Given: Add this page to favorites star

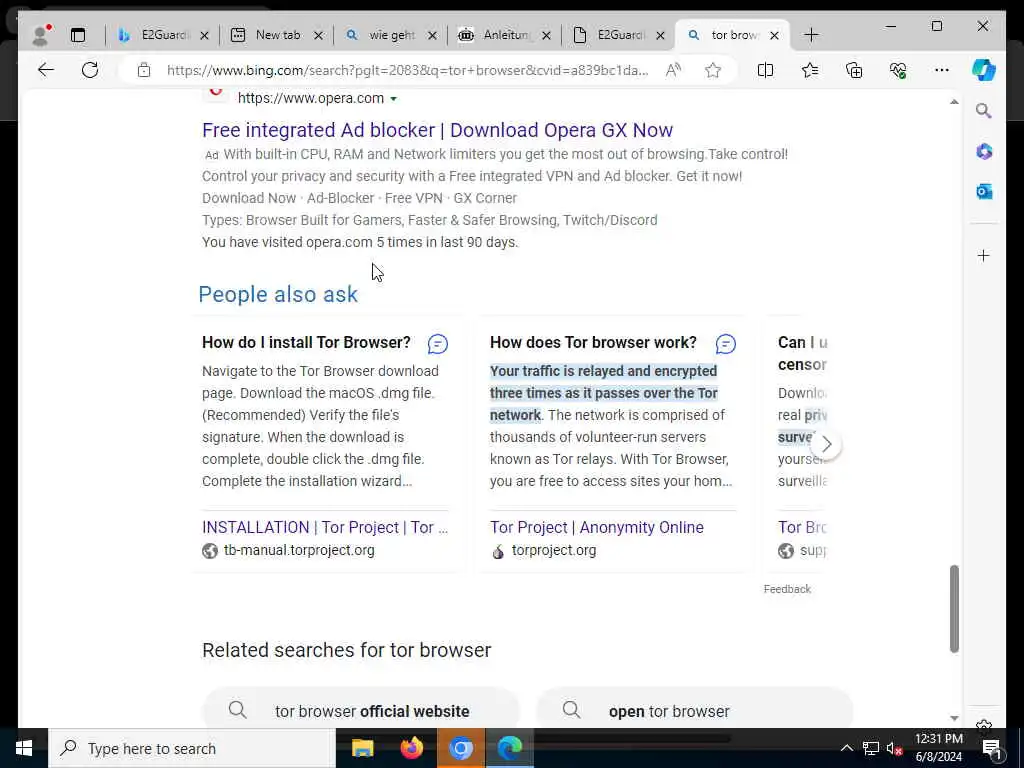Looking at the screenshot, I should pyautogui.click(x=713, y=70).
